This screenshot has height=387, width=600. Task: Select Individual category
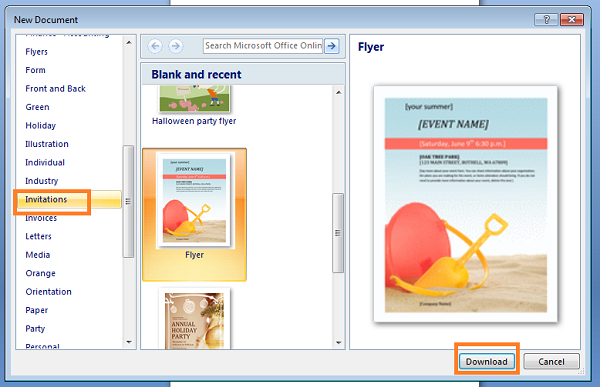pyautogui.click(x=45, y=162)
